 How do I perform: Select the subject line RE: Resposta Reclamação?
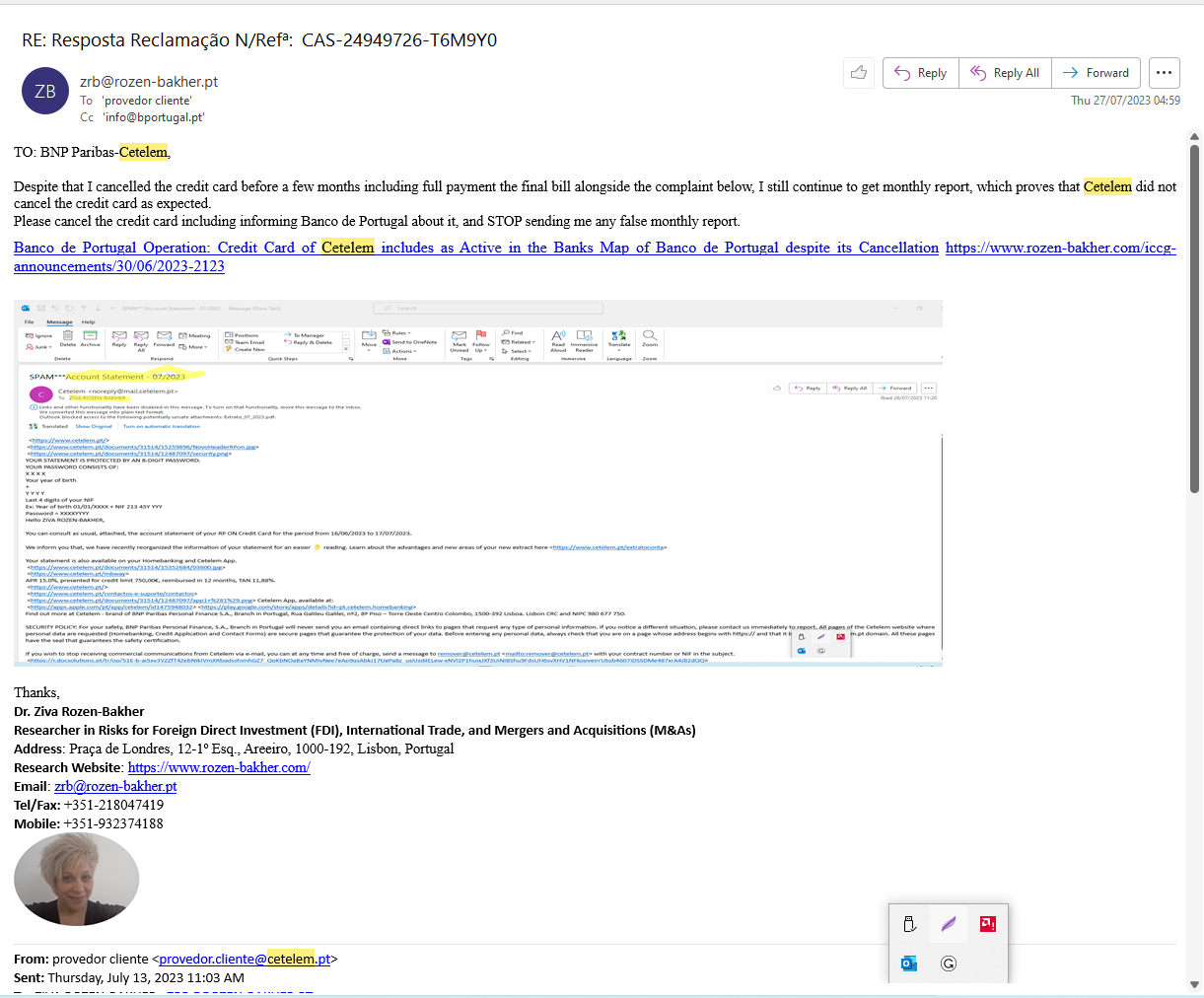pyautogui.click(x=259, y=40)
